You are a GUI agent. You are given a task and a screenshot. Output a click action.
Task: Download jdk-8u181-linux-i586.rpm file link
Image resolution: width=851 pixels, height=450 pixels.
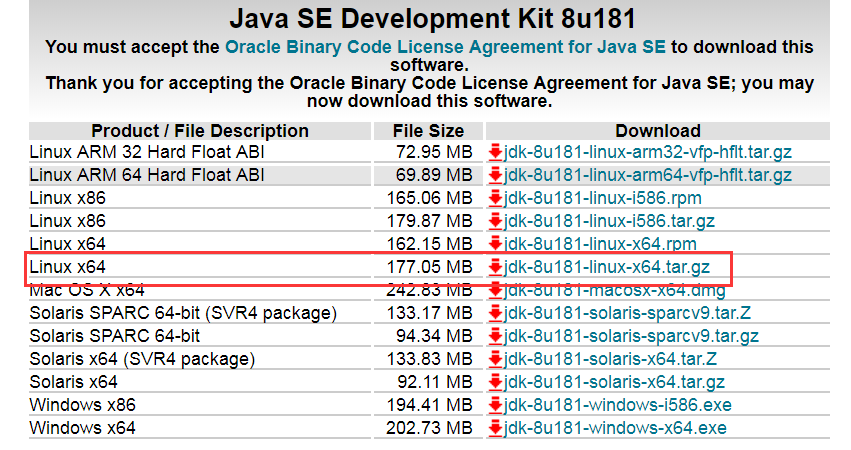tap(603, 198)
